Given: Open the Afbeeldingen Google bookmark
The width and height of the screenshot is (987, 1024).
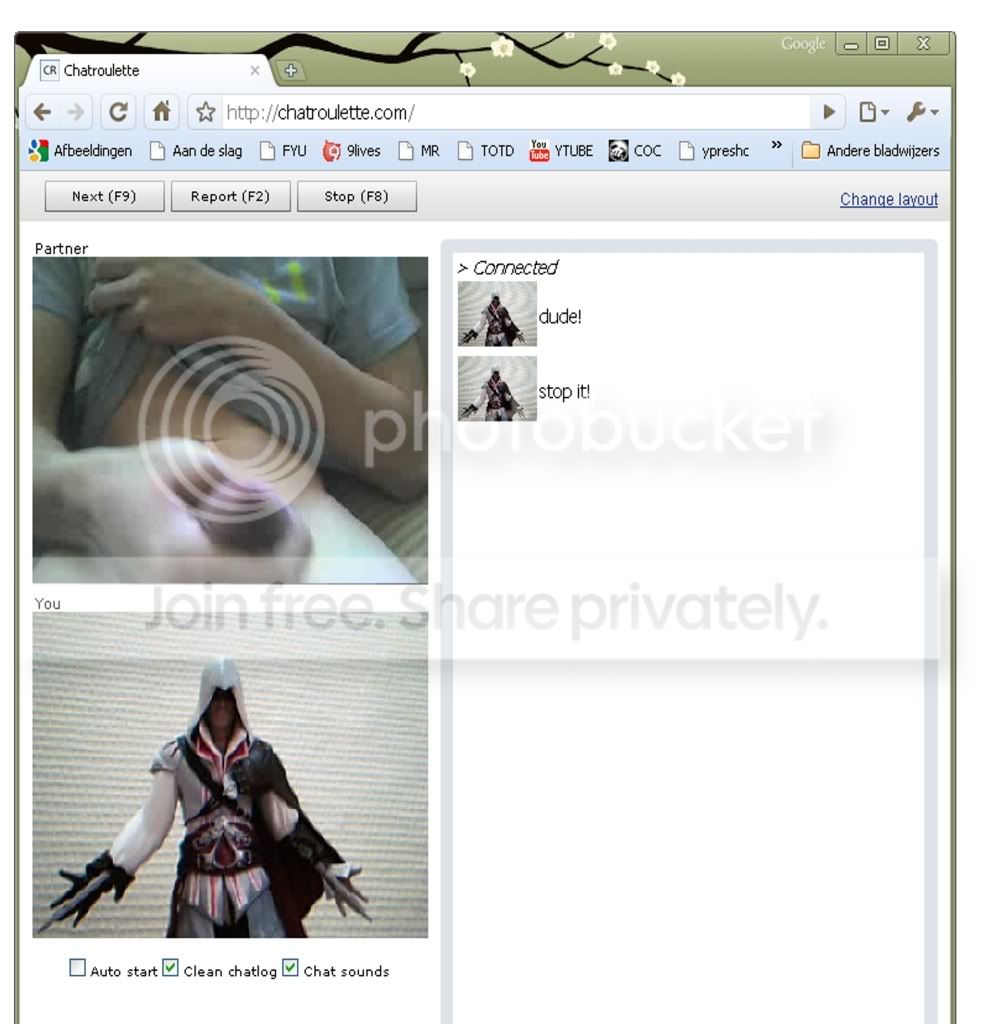Looking at the screenshot, I should click(80, 151).
